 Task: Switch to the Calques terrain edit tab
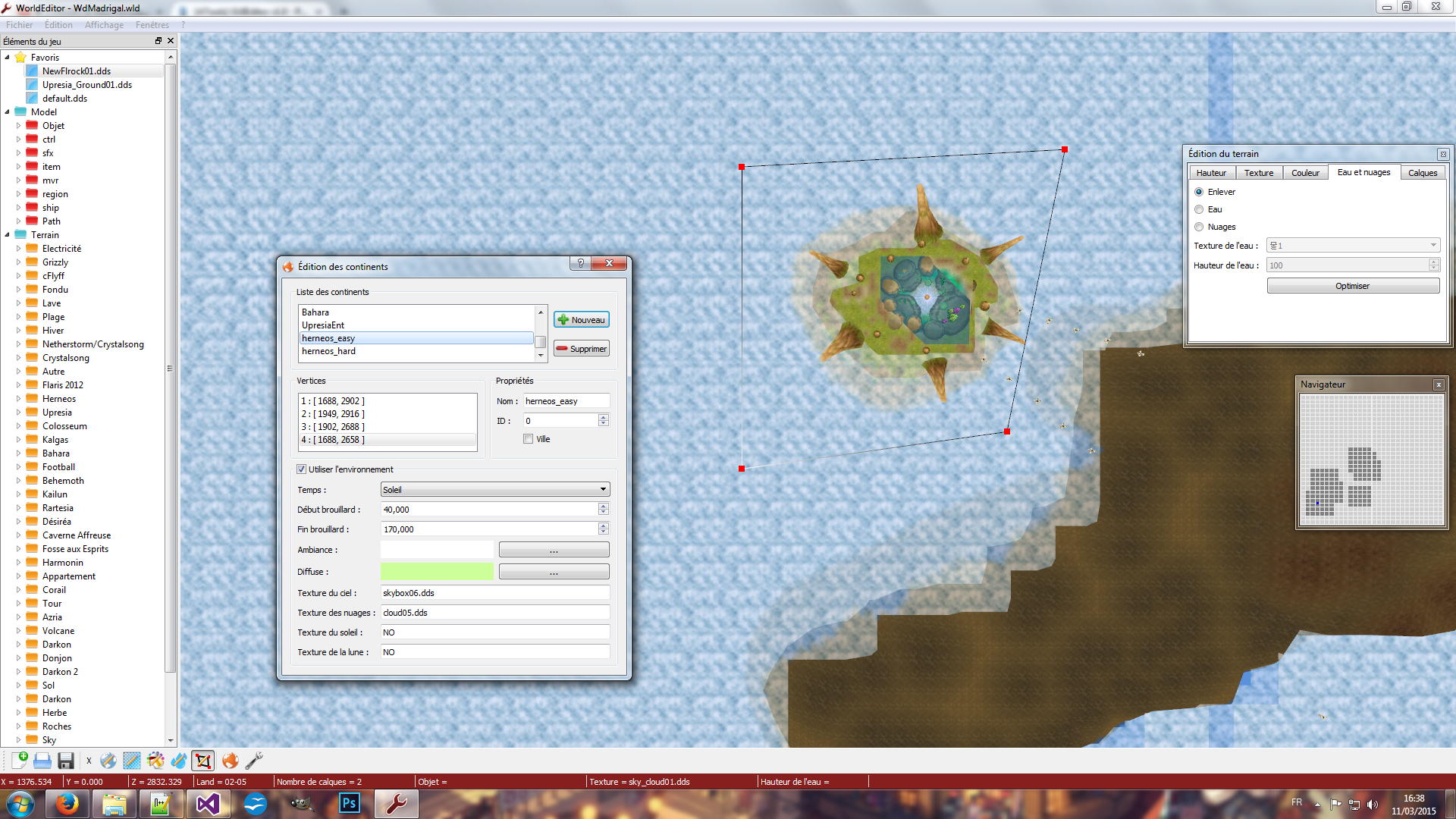(1421, 172)
